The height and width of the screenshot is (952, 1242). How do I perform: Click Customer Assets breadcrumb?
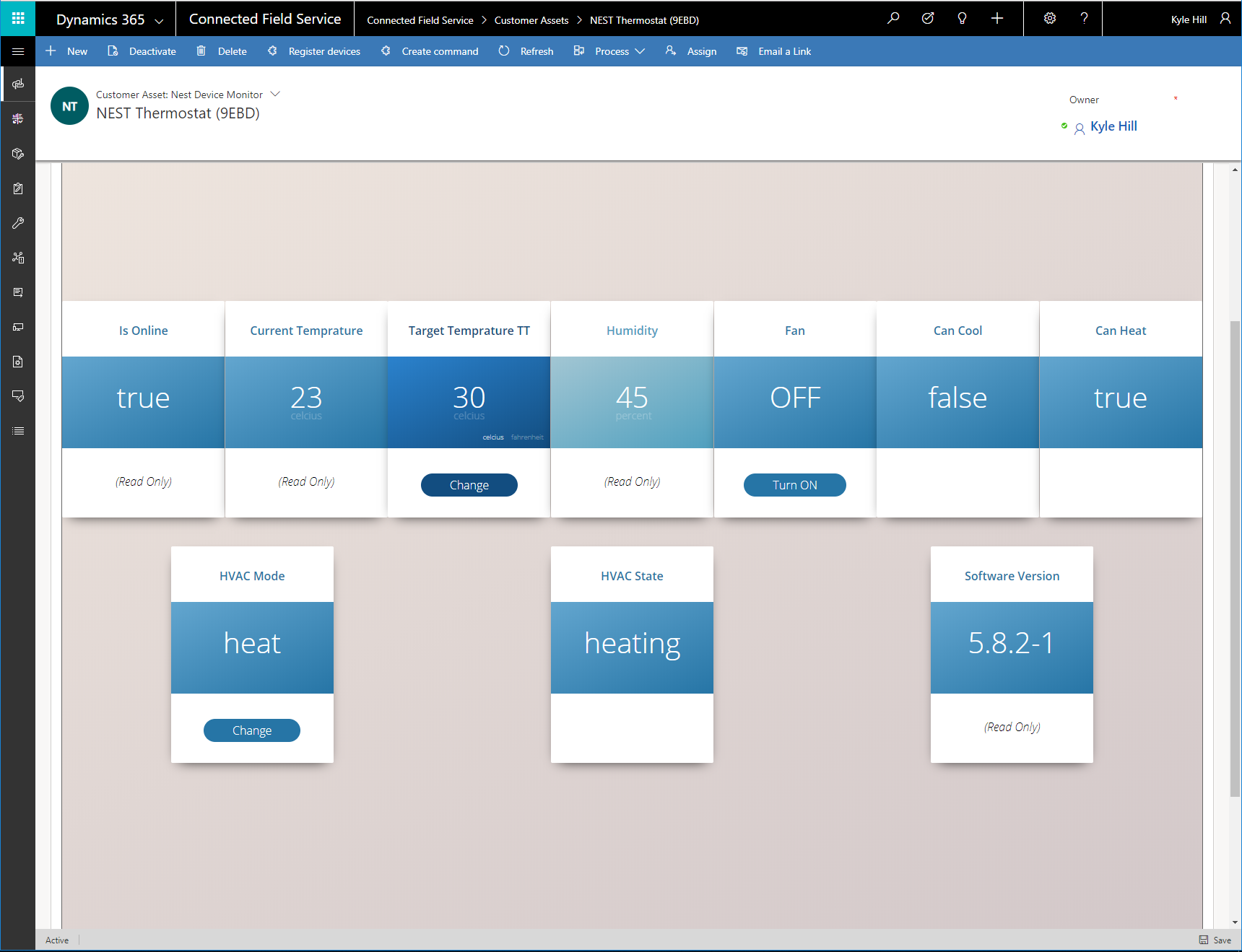tap(531, 20)
